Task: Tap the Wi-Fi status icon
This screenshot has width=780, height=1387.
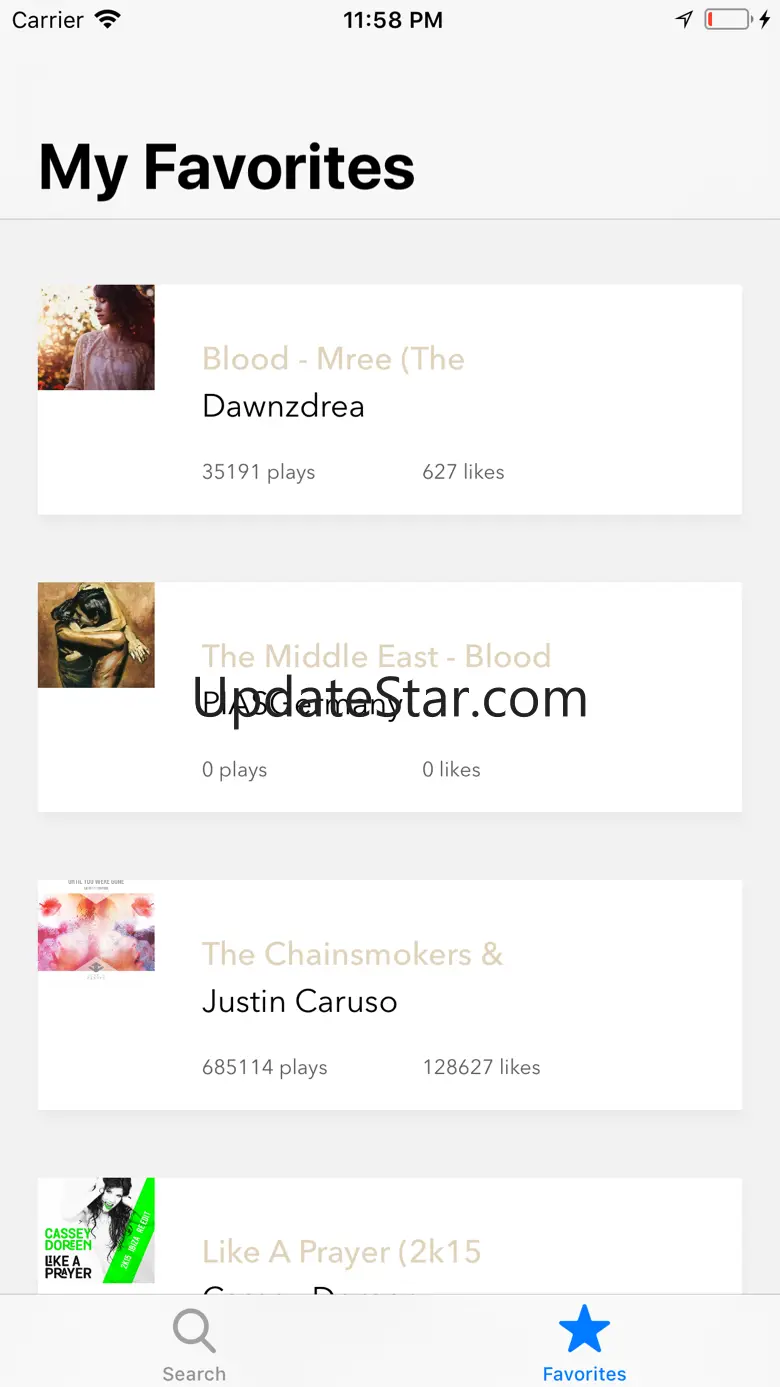Action: pos(107,20)
